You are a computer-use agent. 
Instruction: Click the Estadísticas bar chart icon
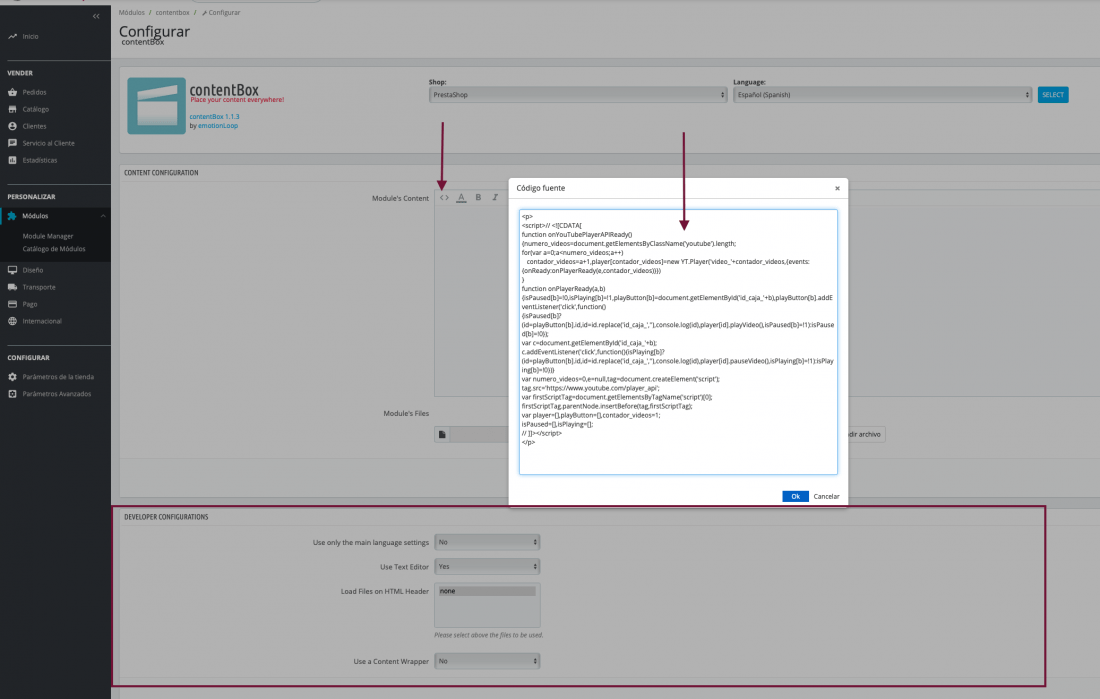(x=12, y=160)
